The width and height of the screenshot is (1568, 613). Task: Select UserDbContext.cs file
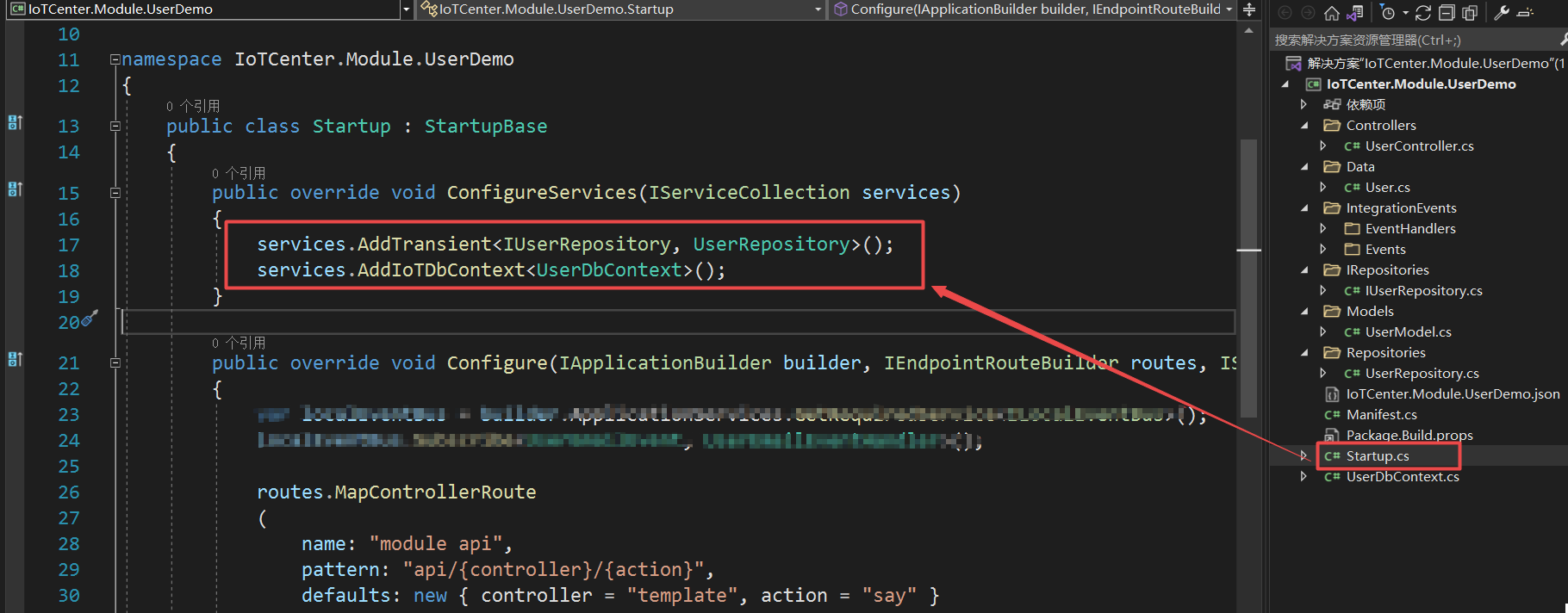point(1403,476)
